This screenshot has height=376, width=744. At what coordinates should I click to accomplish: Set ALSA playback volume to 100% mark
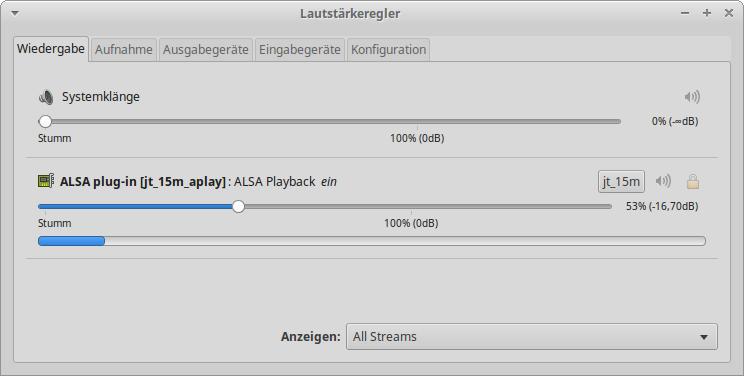pyautogui.click(x=411, y=207)
